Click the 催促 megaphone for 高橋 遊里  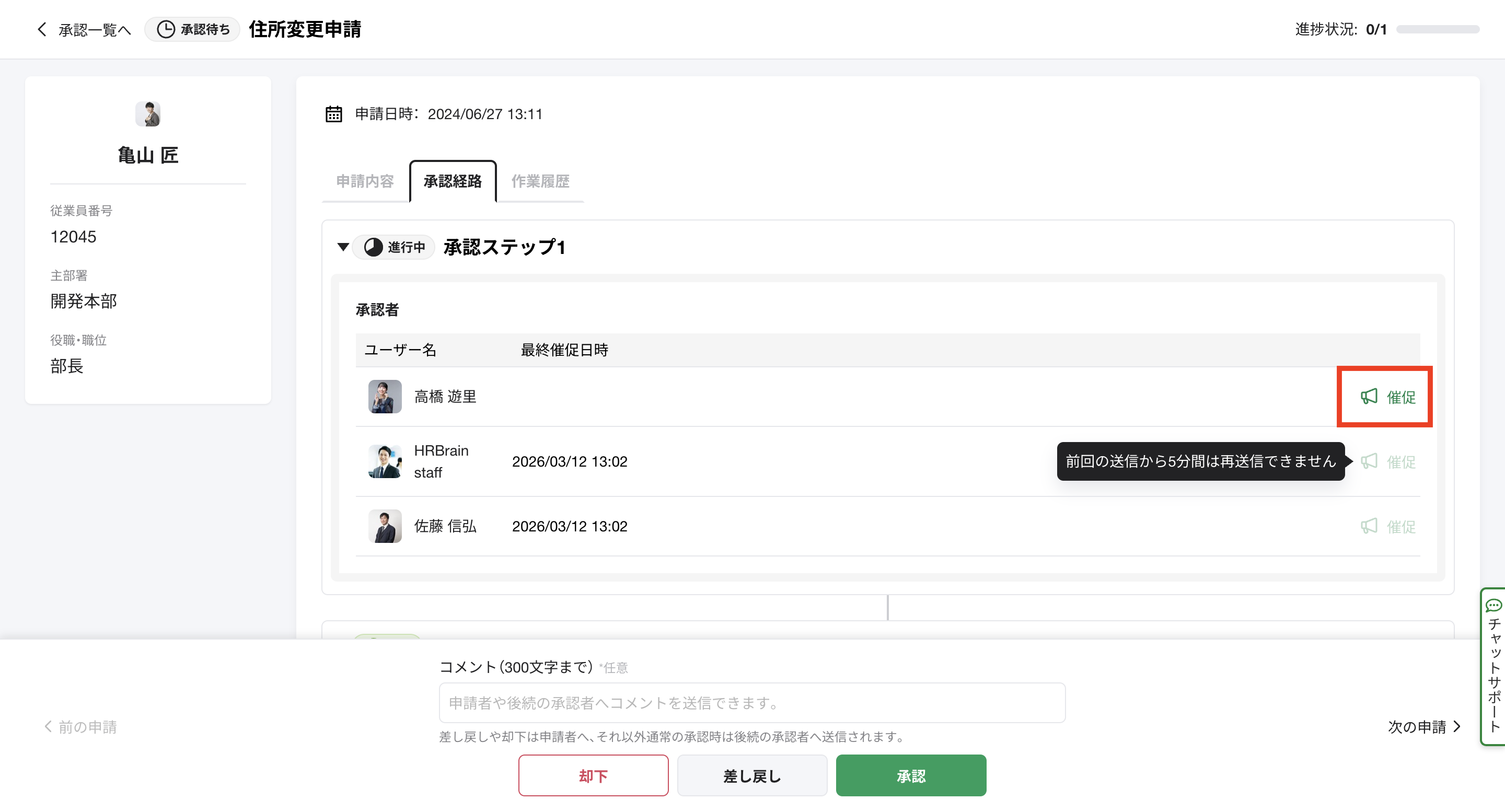point(1369,397)
